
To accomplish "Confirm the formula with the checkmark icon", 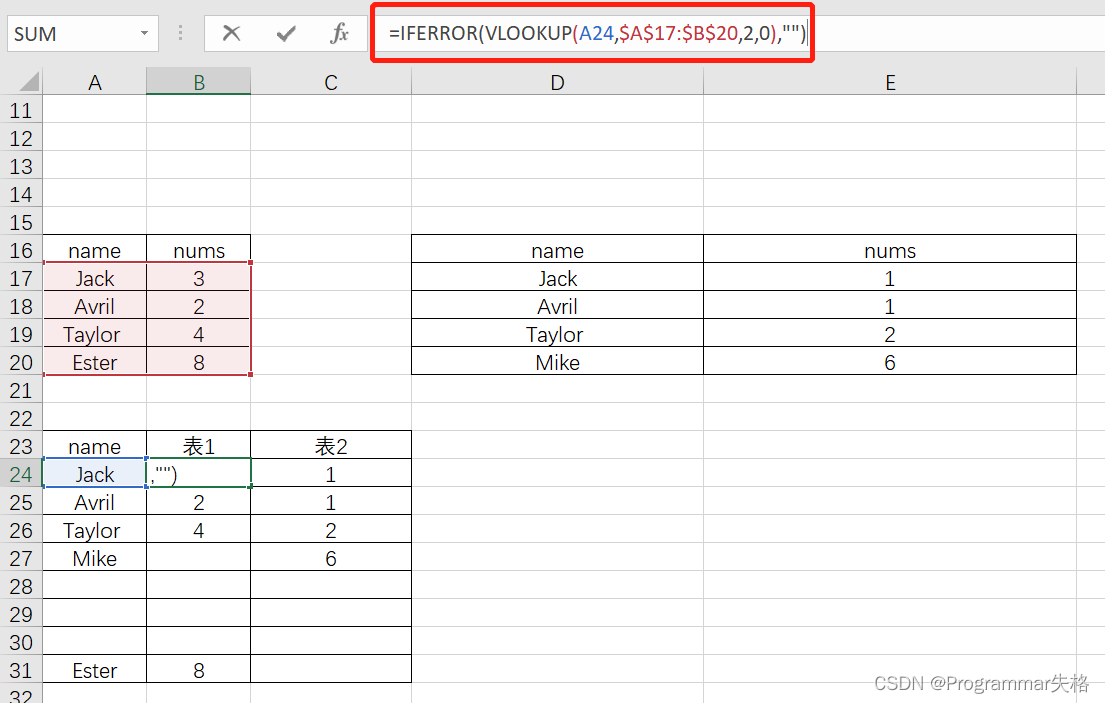I will click(x=285, y=33).
